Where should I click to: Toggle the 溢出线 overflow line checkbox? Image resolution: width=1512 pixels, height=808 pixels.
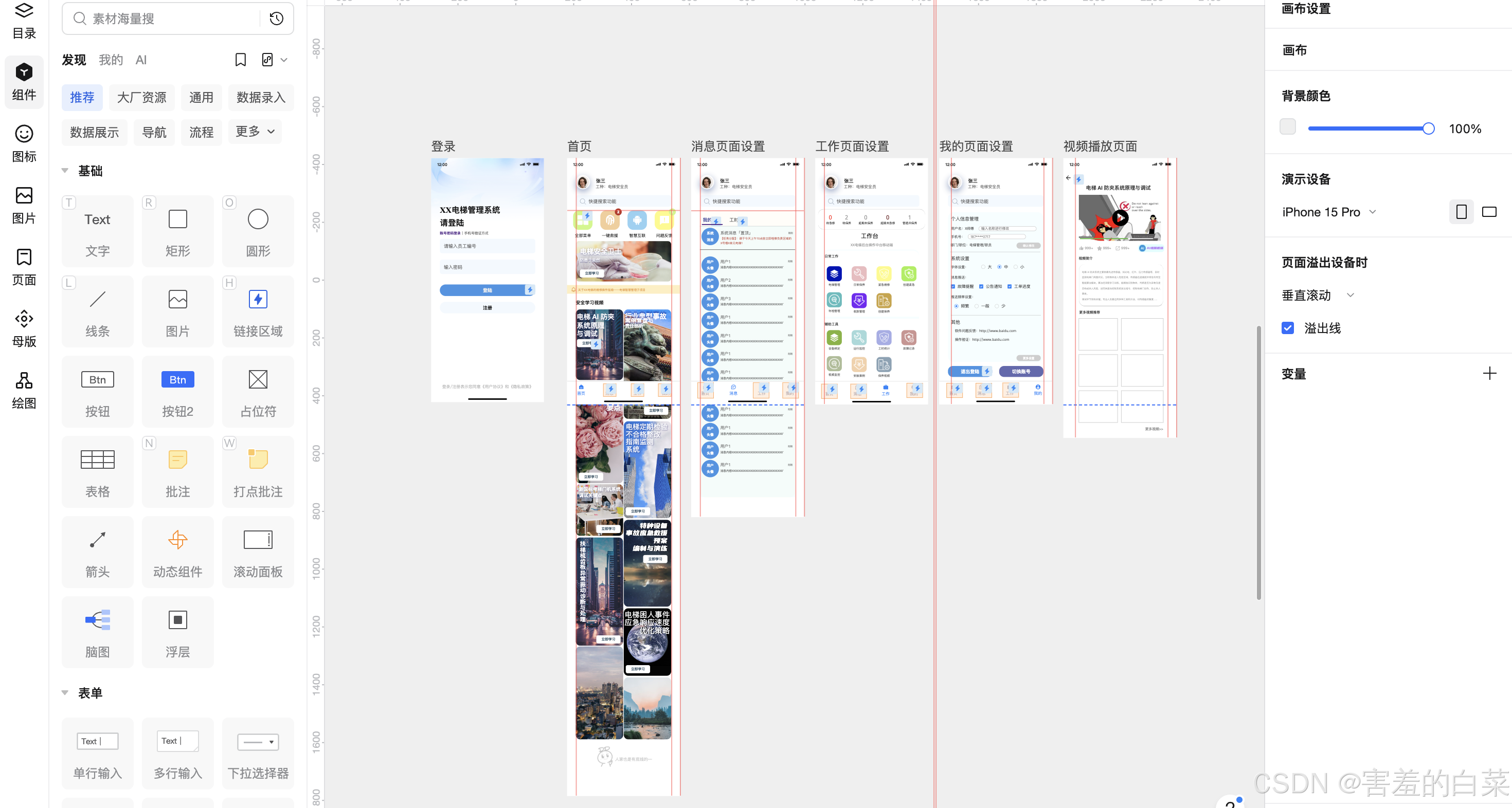[1288, 328]
